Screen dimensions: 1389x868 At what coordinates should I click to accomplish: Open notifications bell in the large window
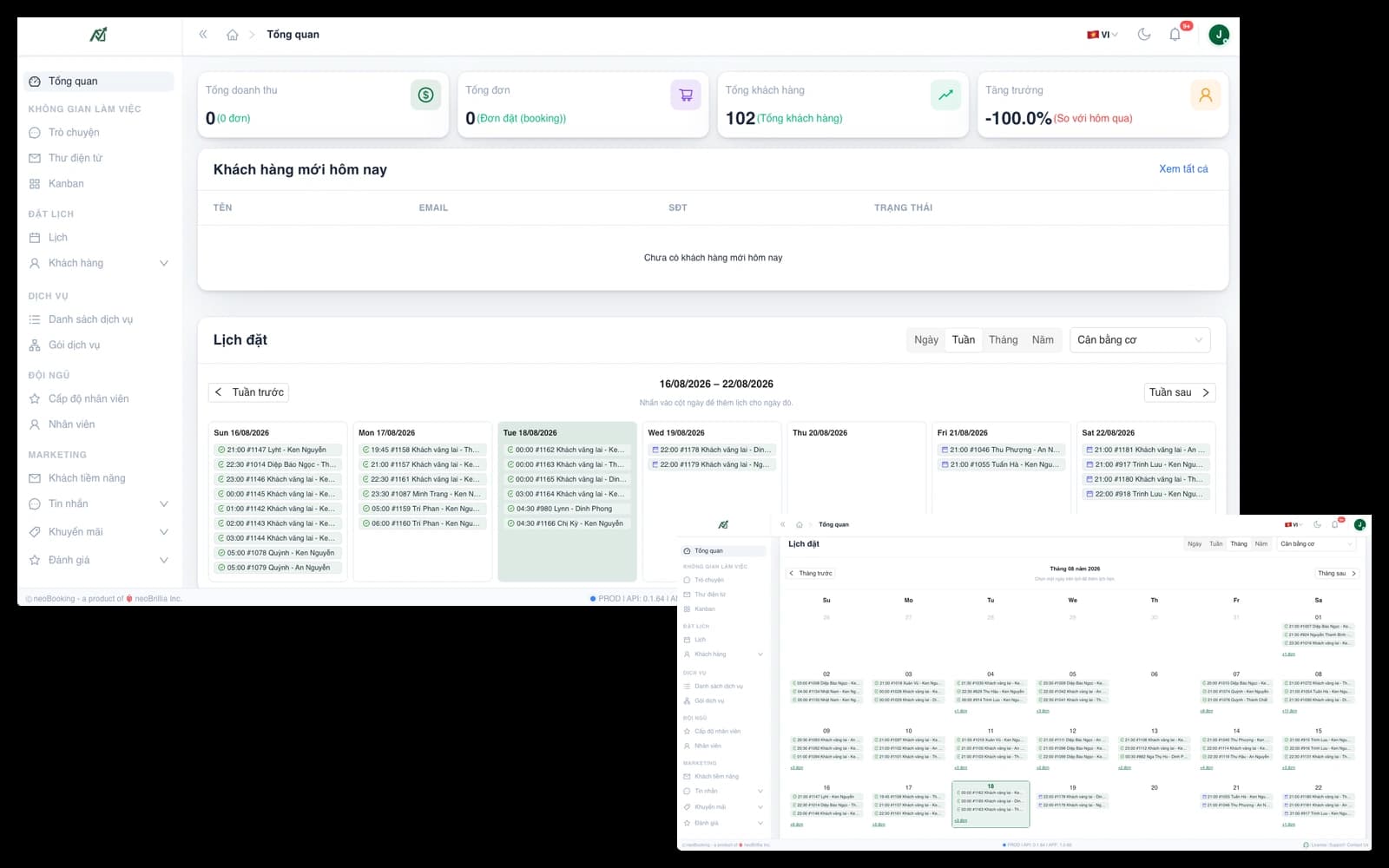pyautogui.click(x=1175, y=35)
